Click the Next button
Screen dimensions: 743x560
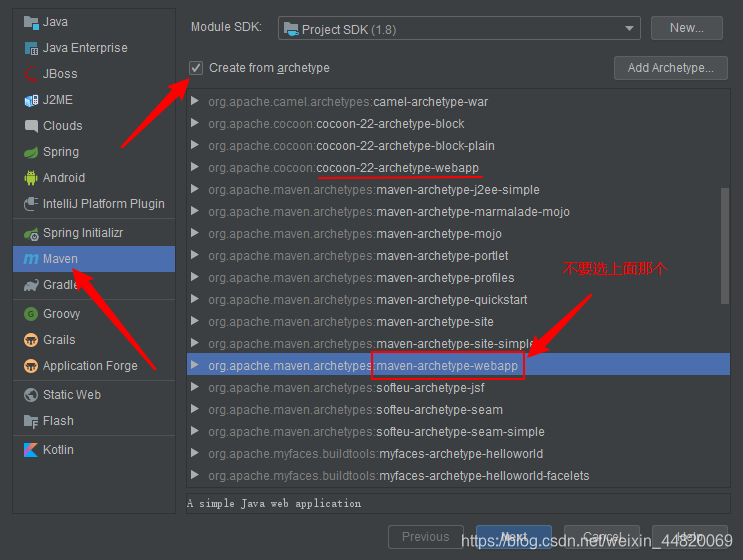[x=514, y=537]
